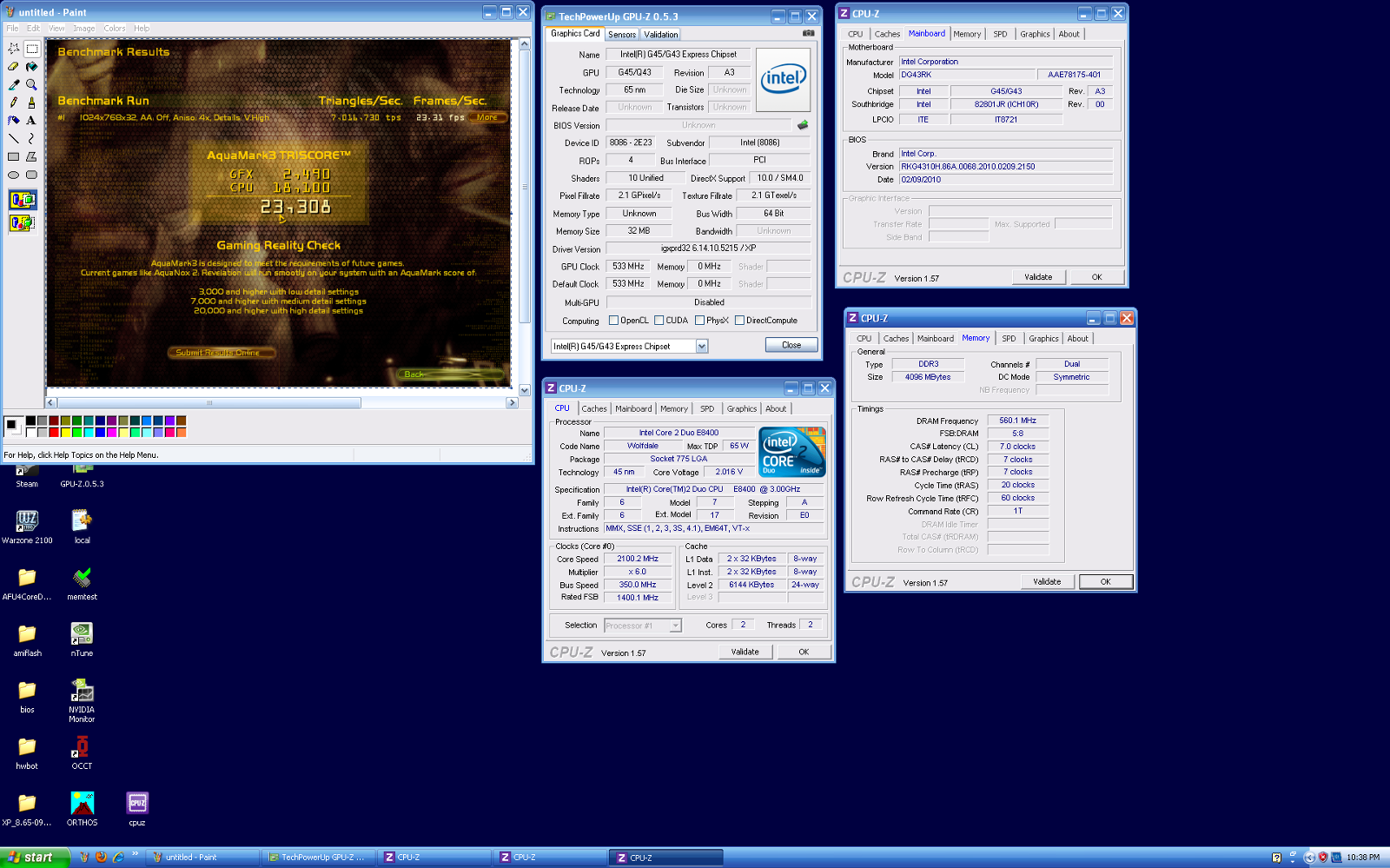Click OK in the CPU-Z CPU window
1390x868 pixels.
(x=804, y=652)
